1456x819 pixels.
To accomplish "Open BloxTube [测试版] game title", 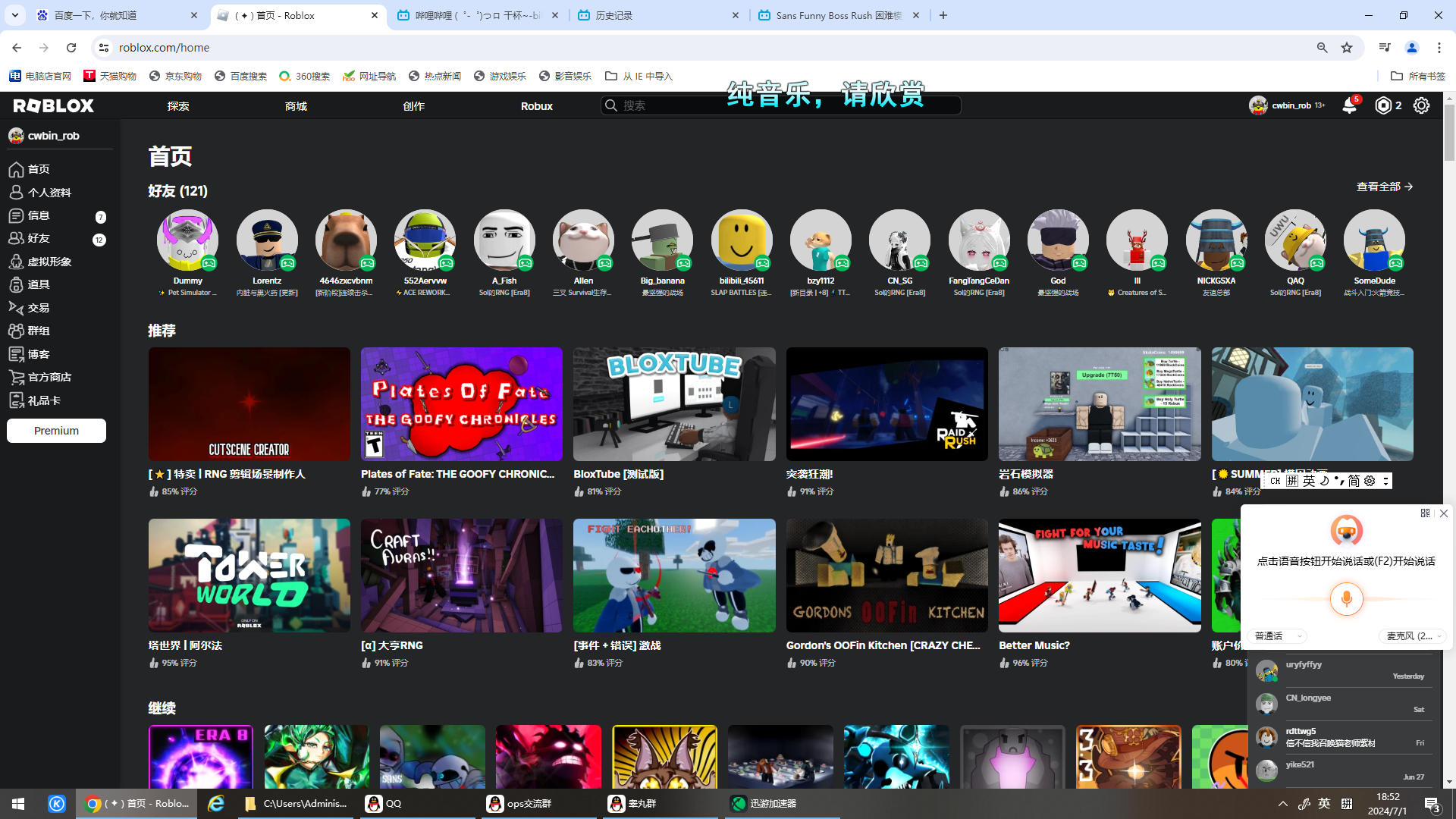I will pyautogui.click(x=618, y=474).
